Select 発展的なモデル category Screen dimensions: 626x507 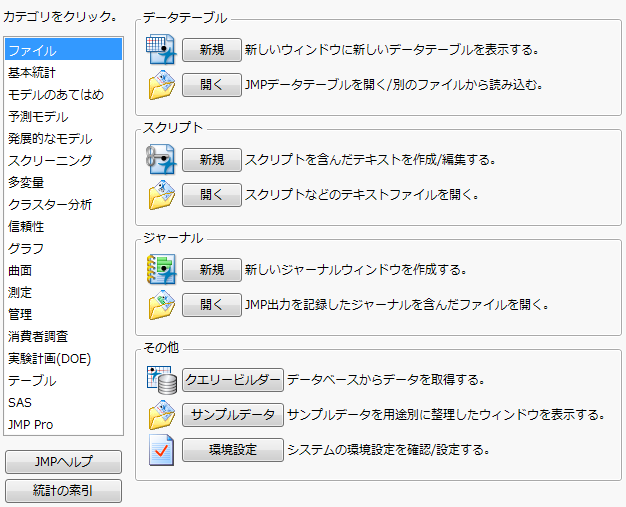click(63, 139)
